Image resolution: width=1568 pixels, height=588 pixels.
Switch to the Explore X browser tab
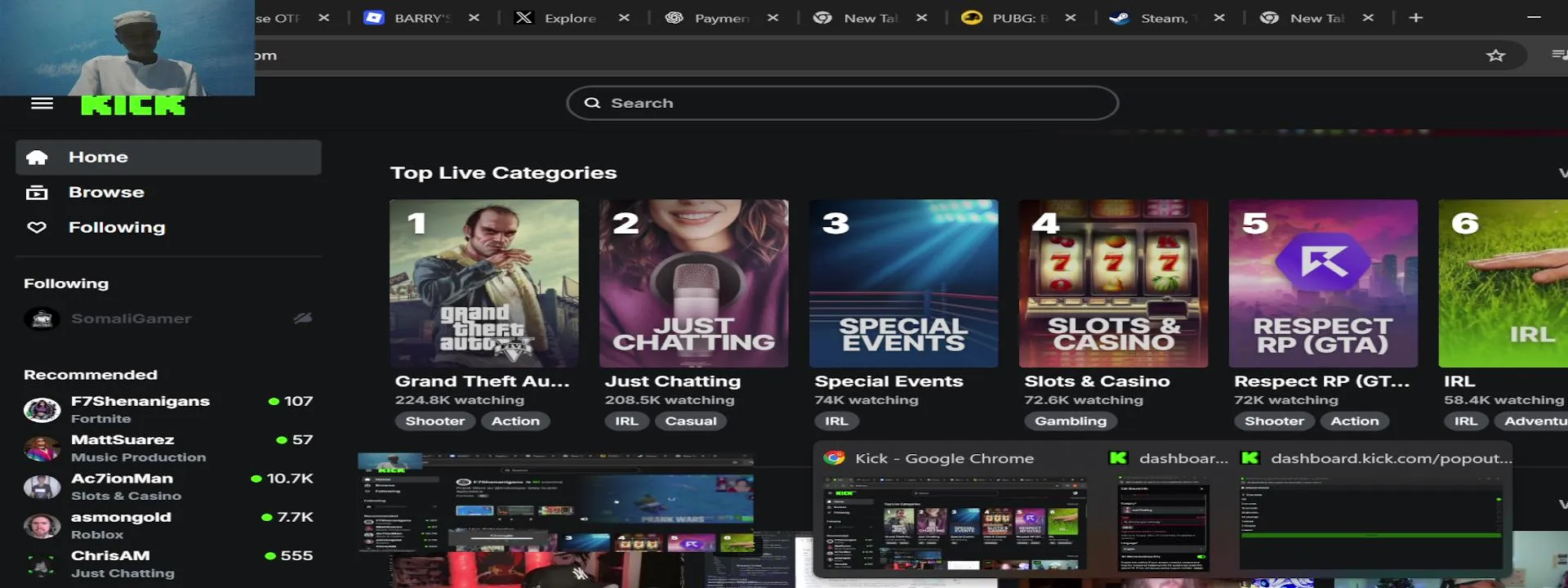(570, 18)
